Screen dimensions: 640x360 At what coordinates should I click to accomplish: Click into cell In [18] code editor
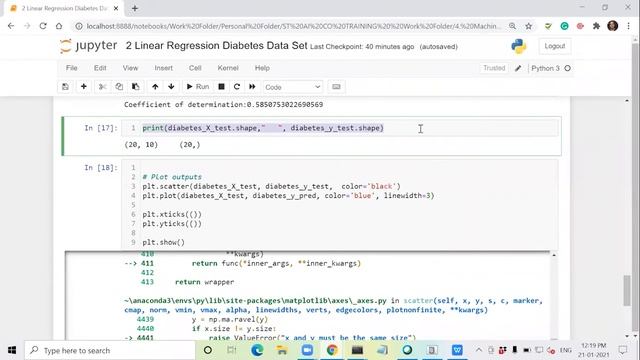point(349,205)
